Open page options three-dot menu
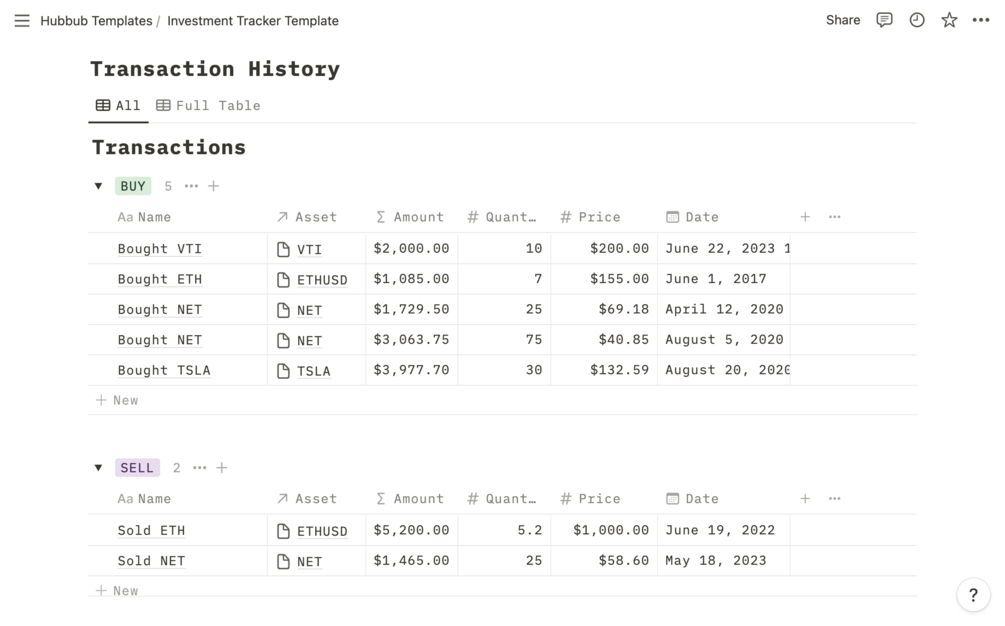Screen dimensions: 1005x626 pos(981,20)
